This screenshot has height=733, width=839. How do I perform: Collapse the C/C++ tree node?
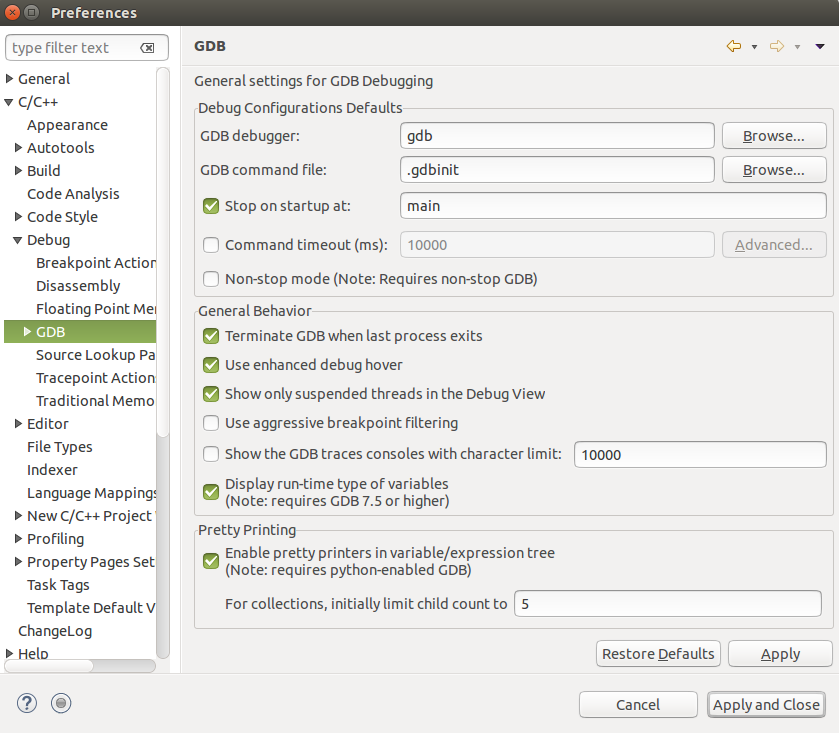[9, 102]
